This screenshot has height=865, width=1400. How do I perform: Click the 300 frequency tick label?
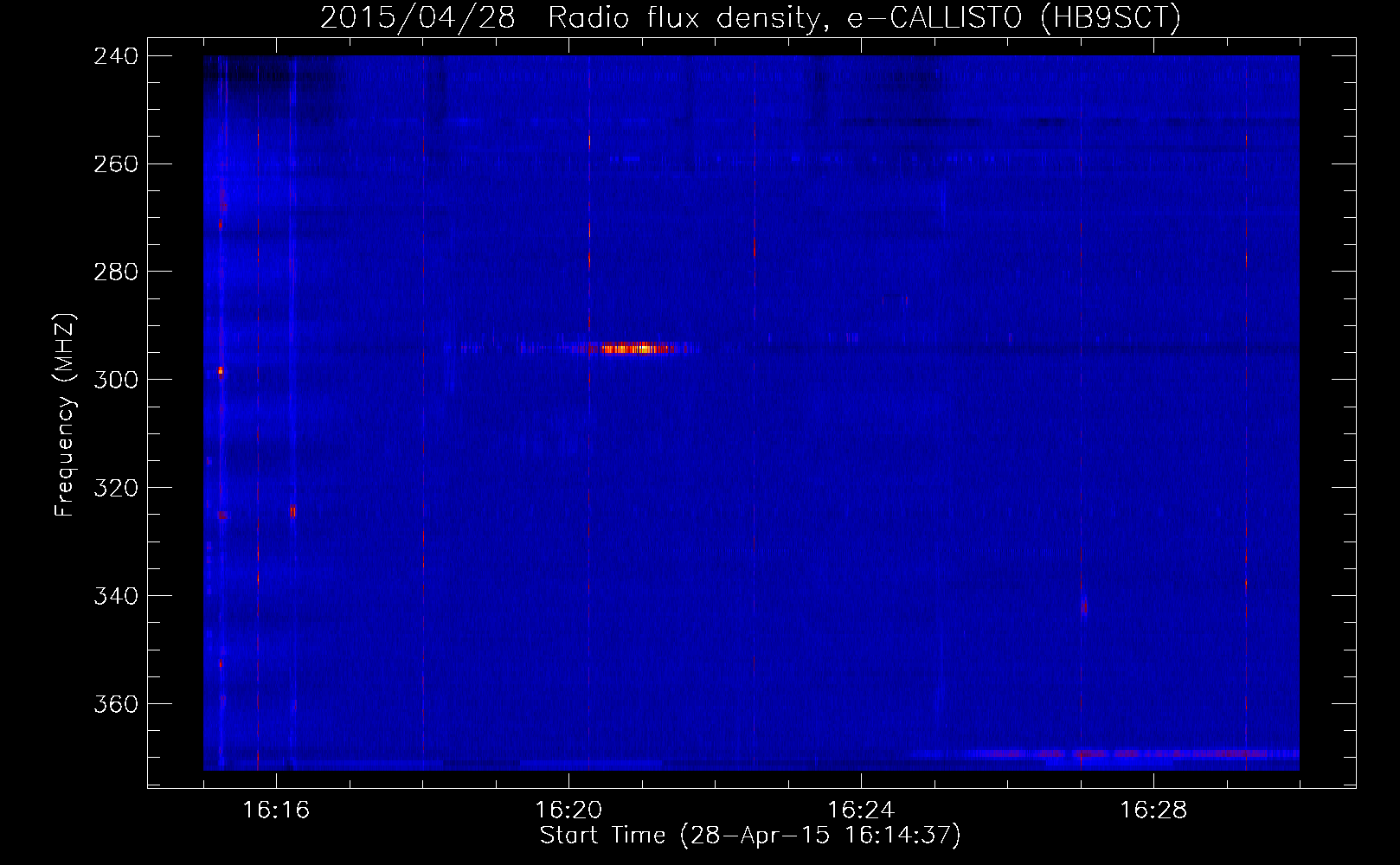[x=116, y=381]
